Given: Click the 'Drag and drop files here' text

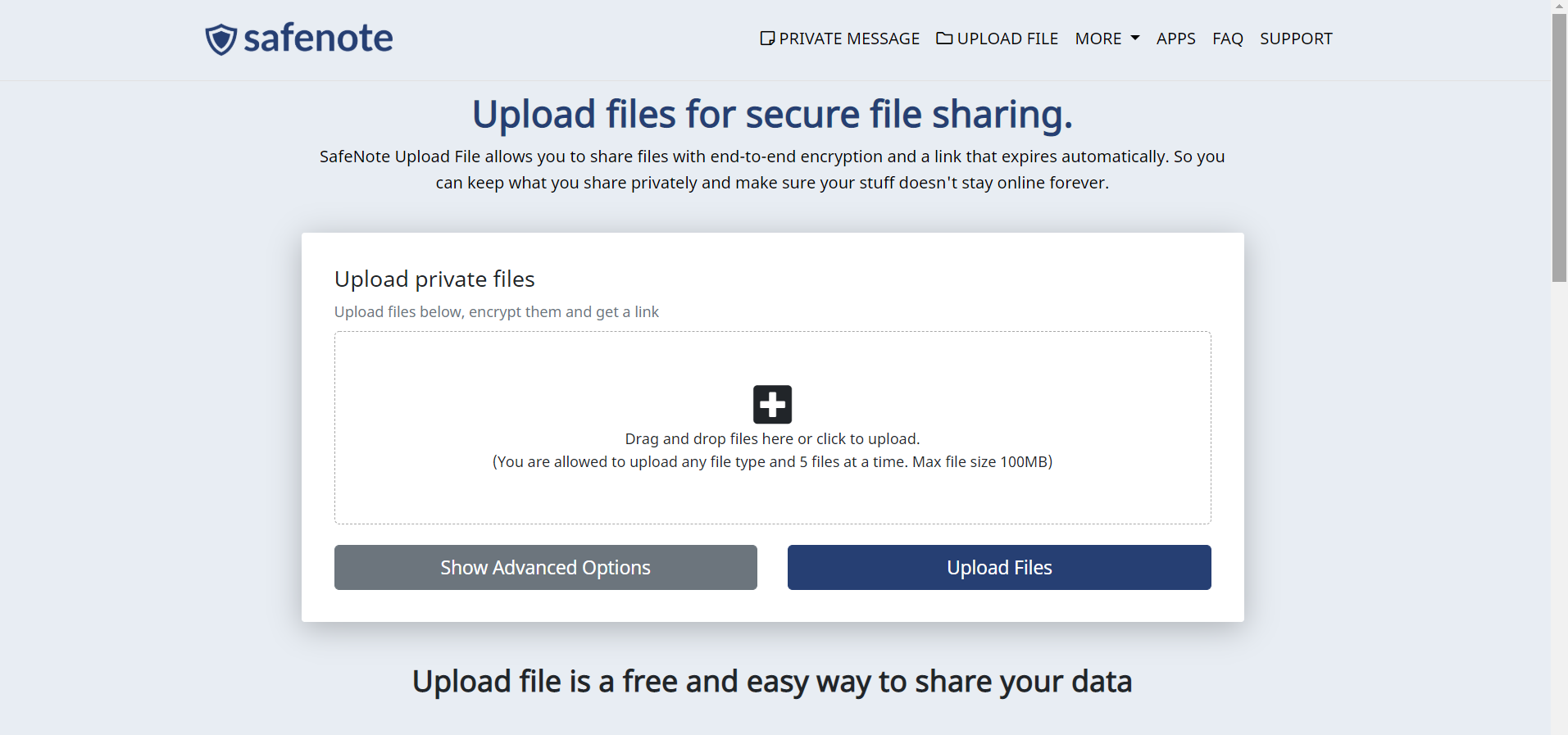Looking at the screenshot, I should (x=709, y=438).
